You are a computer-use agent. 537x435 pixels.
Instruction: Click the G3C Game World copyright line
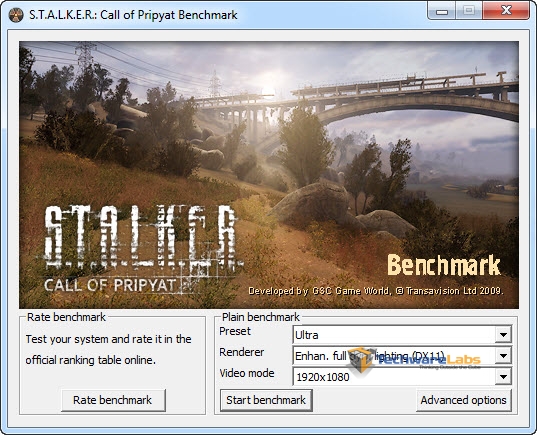[376, 291]
